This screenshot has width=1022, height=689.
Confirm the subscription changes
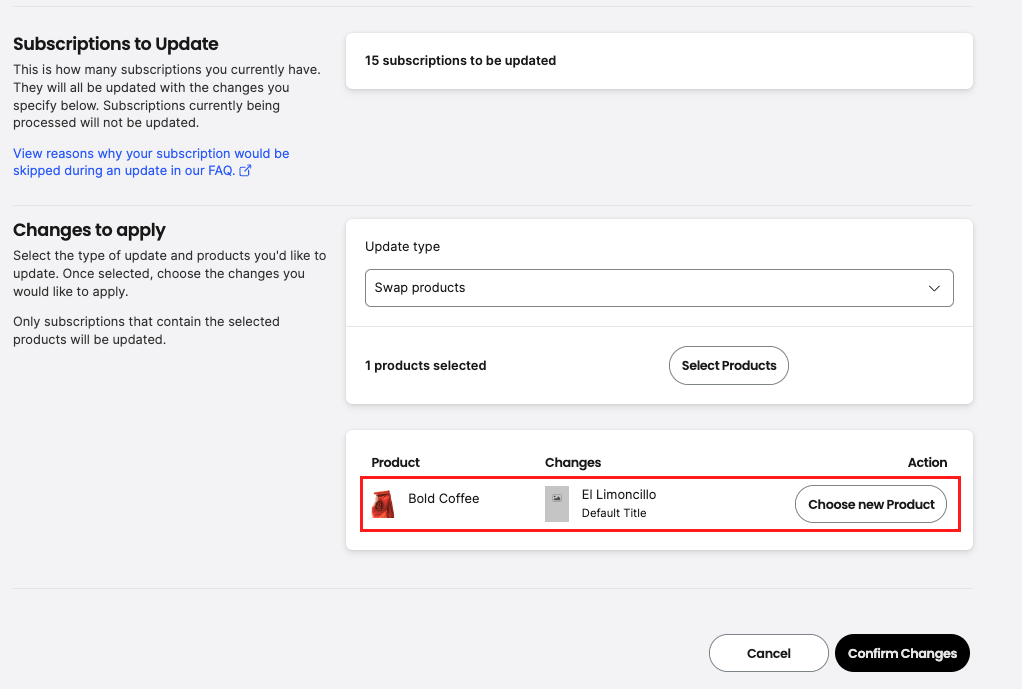pos(901,652)
